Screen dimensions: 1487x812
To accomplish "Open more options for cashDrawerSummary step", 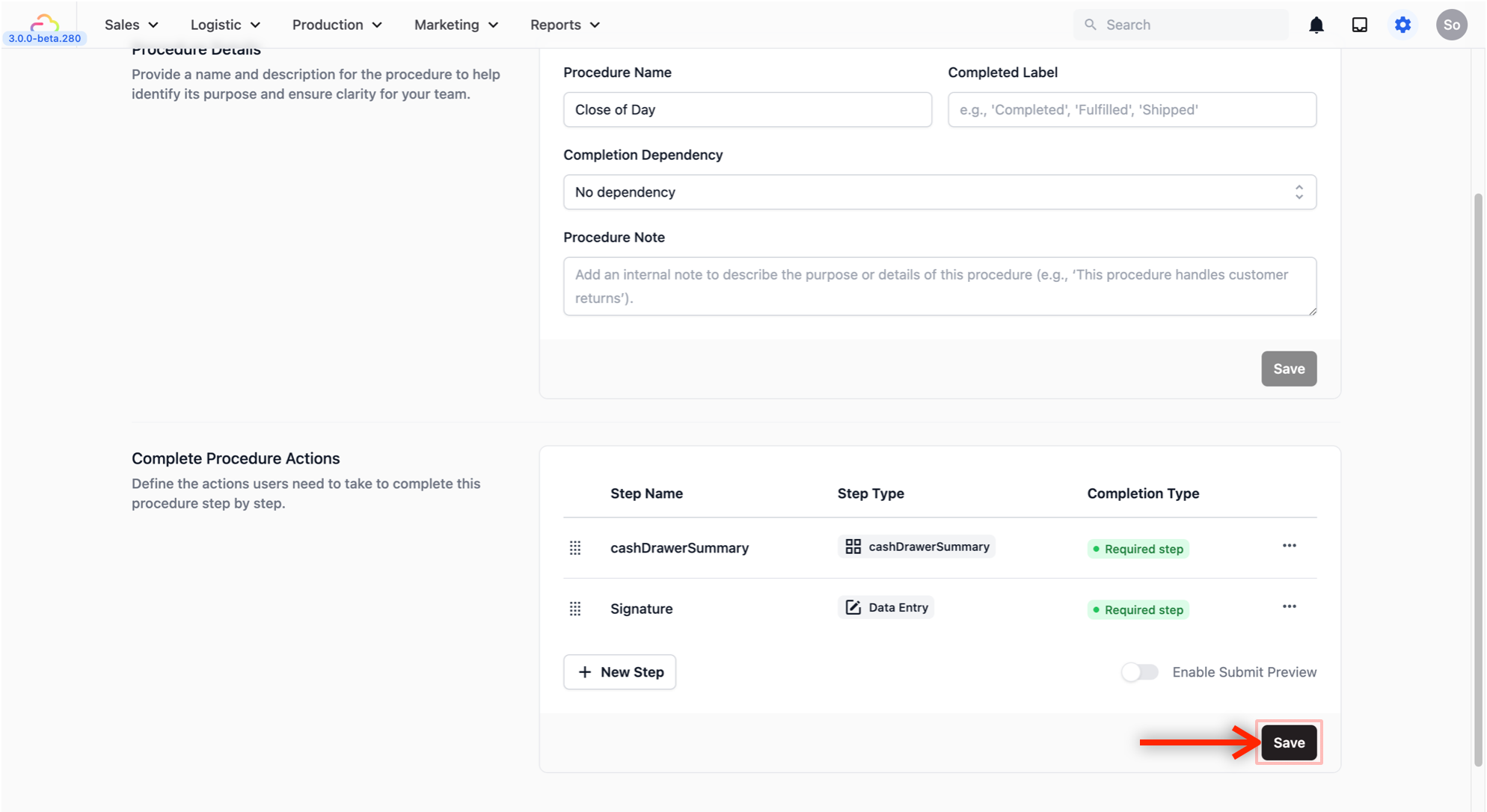I will [1289, 546].
